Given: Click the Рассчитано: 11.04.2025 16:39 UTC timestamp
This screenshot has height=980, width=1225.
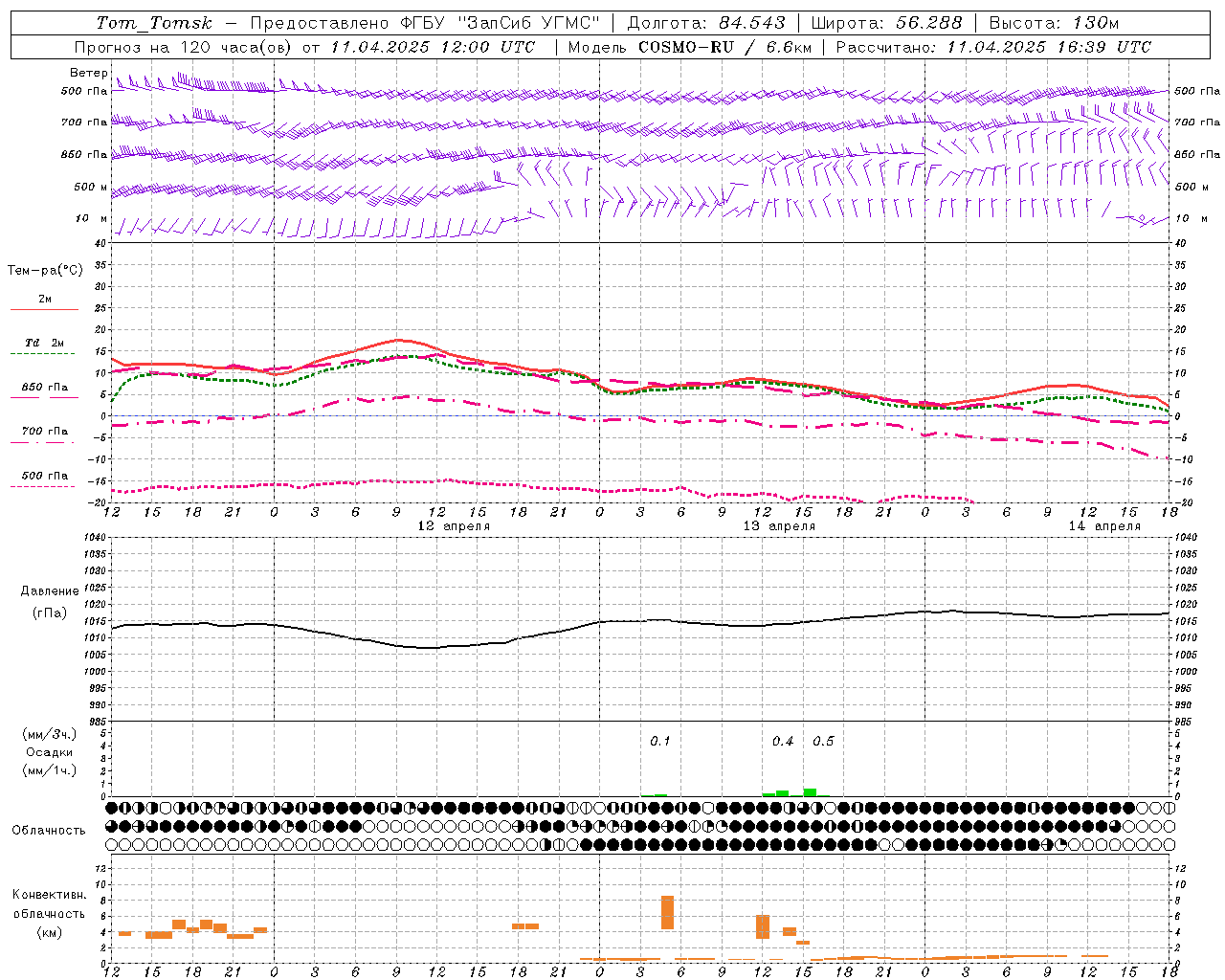Looking at the screenshot, I should click(993, 47).
